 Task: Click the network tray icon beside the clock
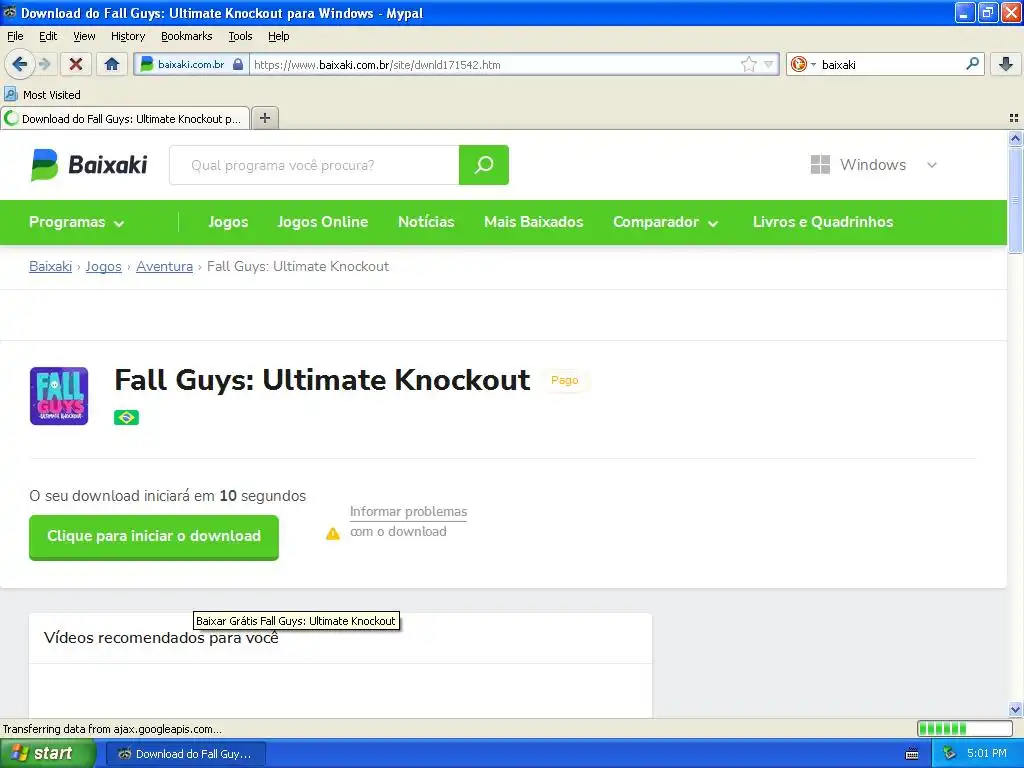[x=949, y=753]
